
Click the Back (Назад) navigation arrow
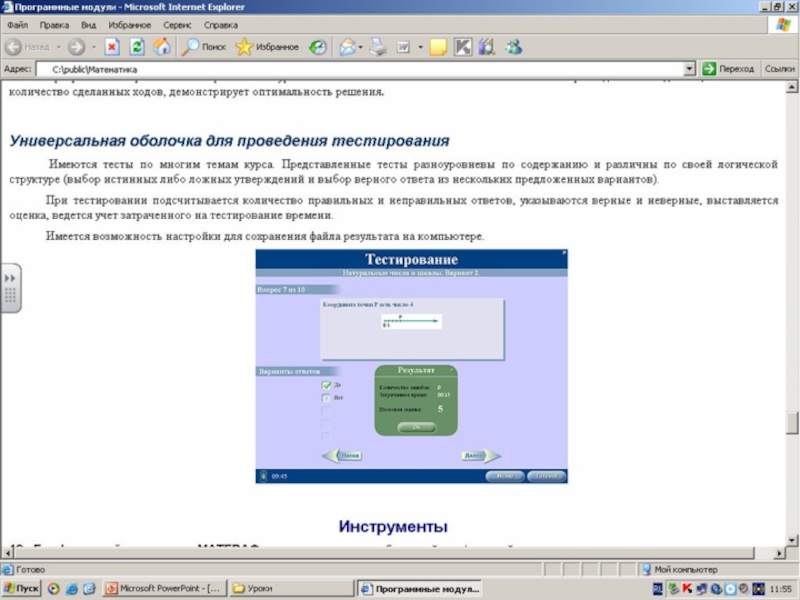point(28,46)
